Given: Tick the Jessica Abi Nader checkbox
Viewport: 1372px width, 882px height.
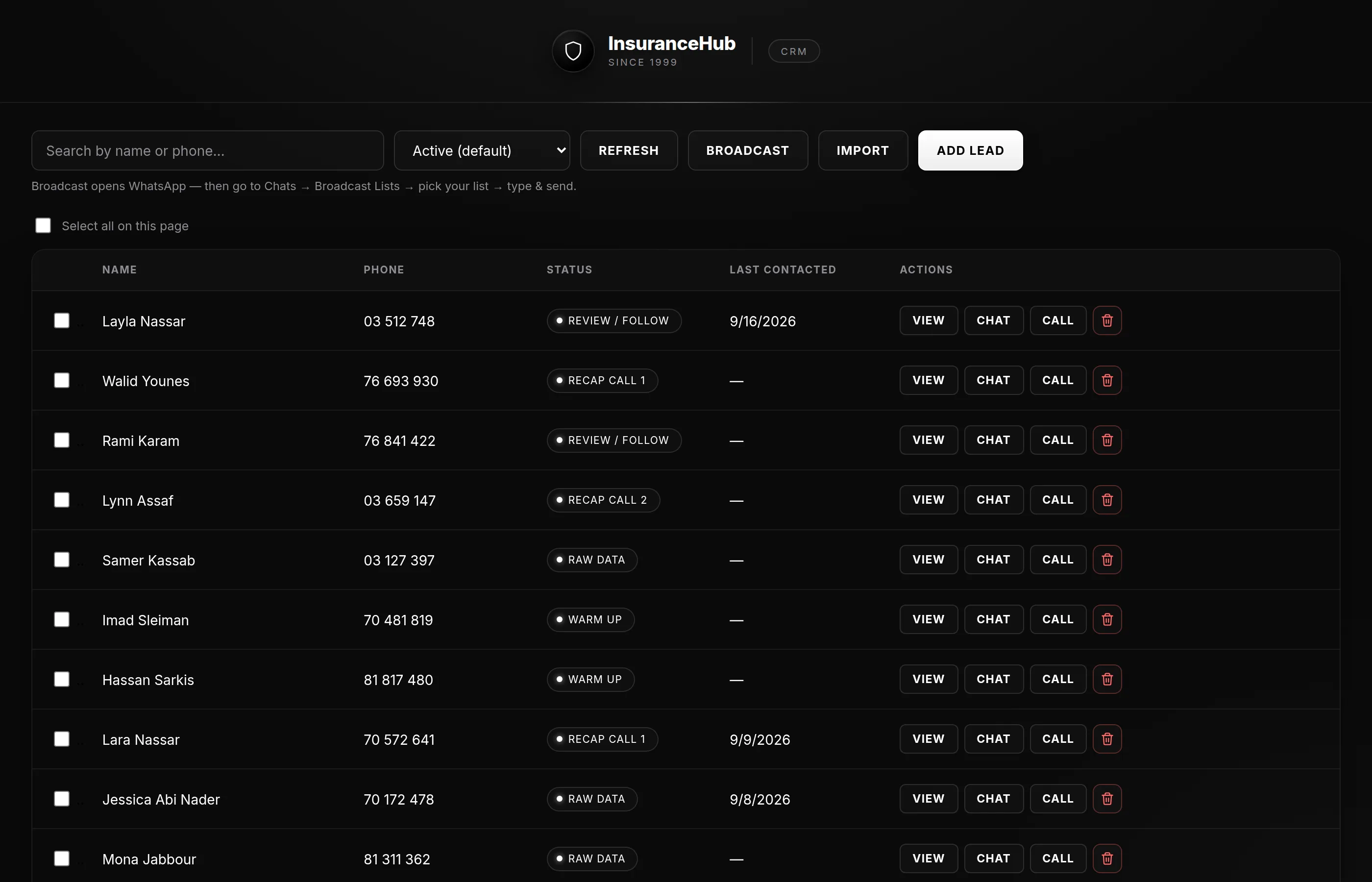Looking at the screenshot, I should pos(62,798).
